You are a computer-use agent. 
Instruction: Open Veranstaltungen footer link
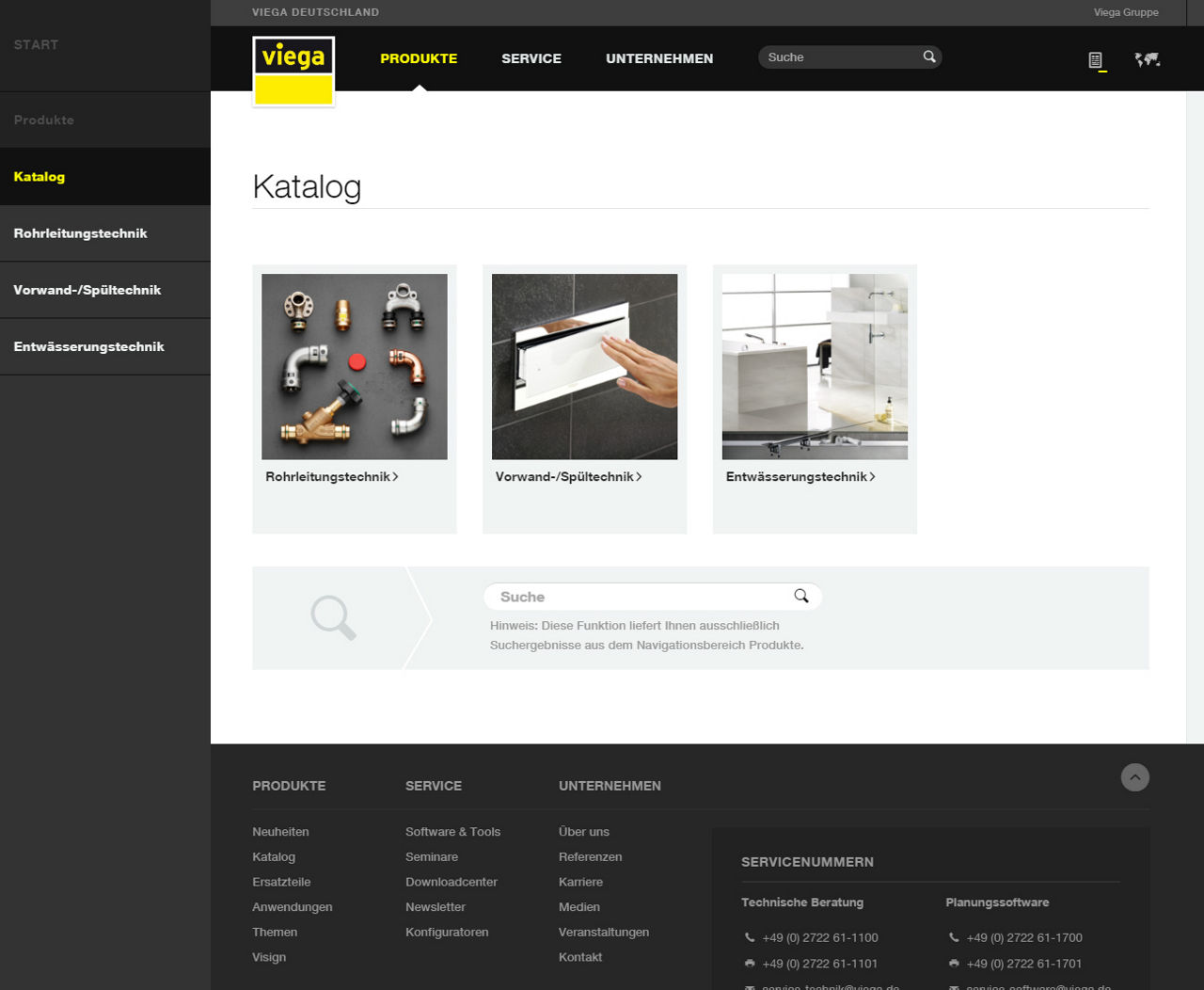pos(604,933)
